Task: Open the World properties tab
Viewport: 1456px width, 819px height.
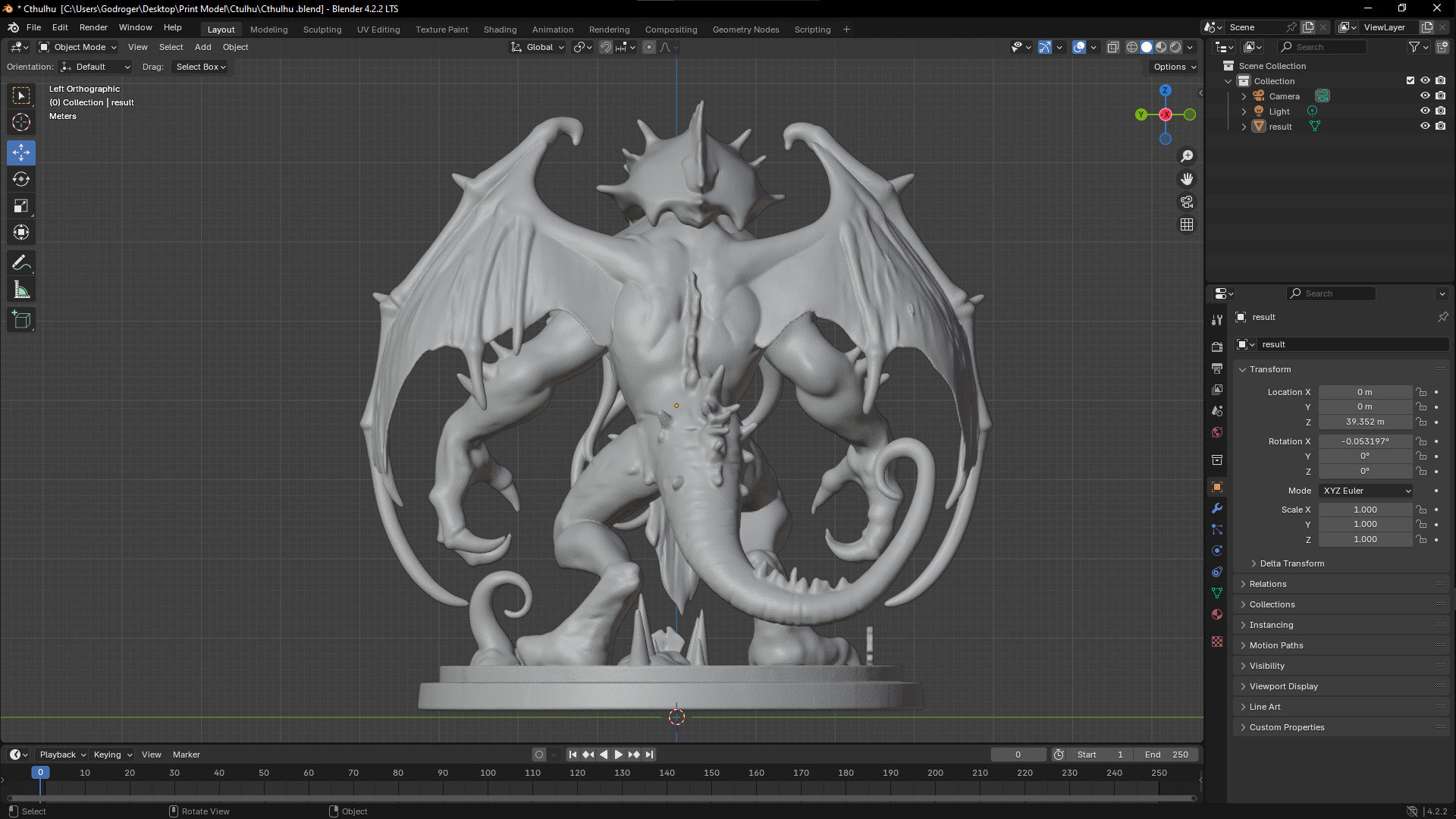Action: pyautogui.click(x=1217, y=432)
